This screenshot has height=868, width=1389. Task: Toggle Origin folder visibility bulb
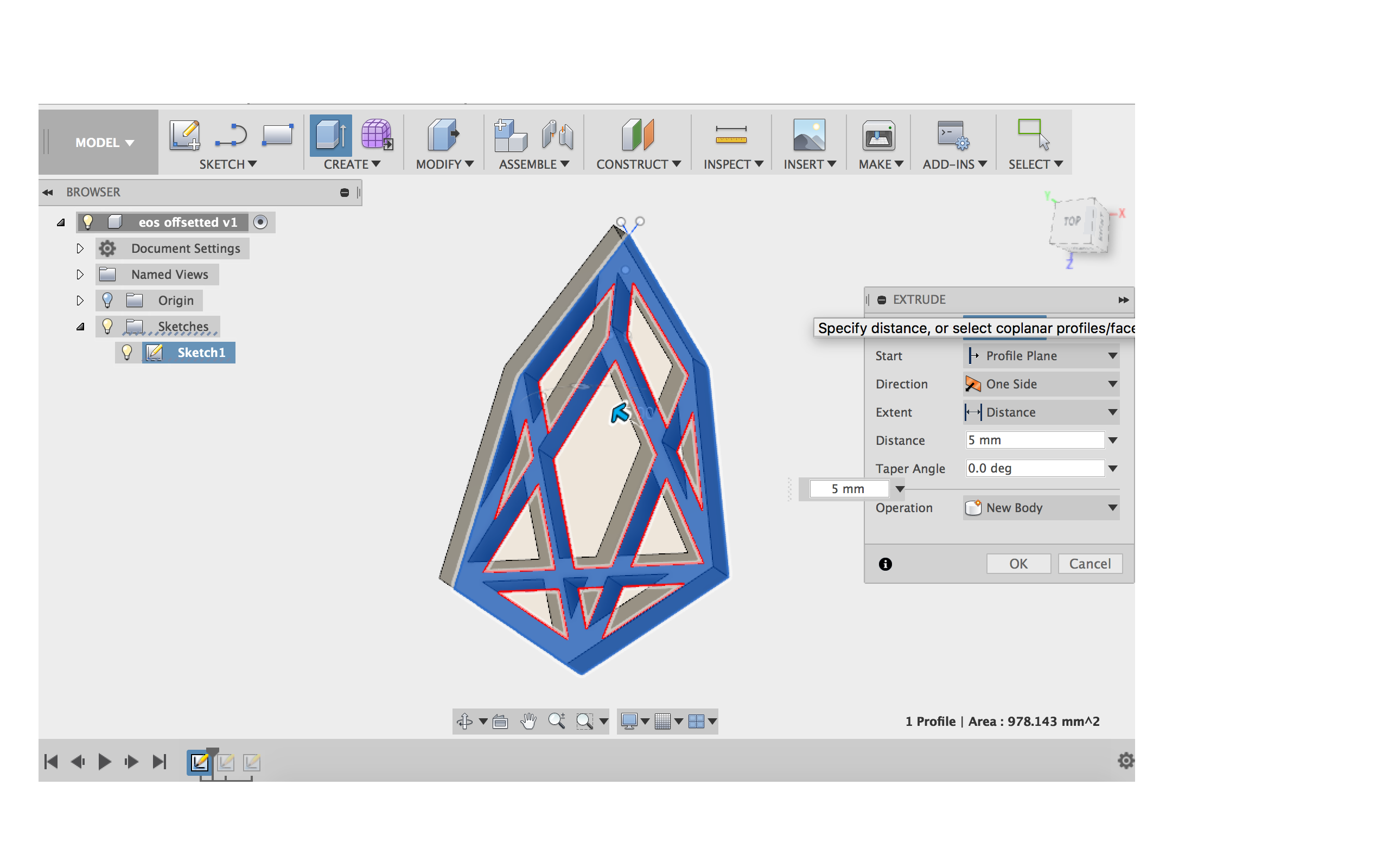point(107,300)
